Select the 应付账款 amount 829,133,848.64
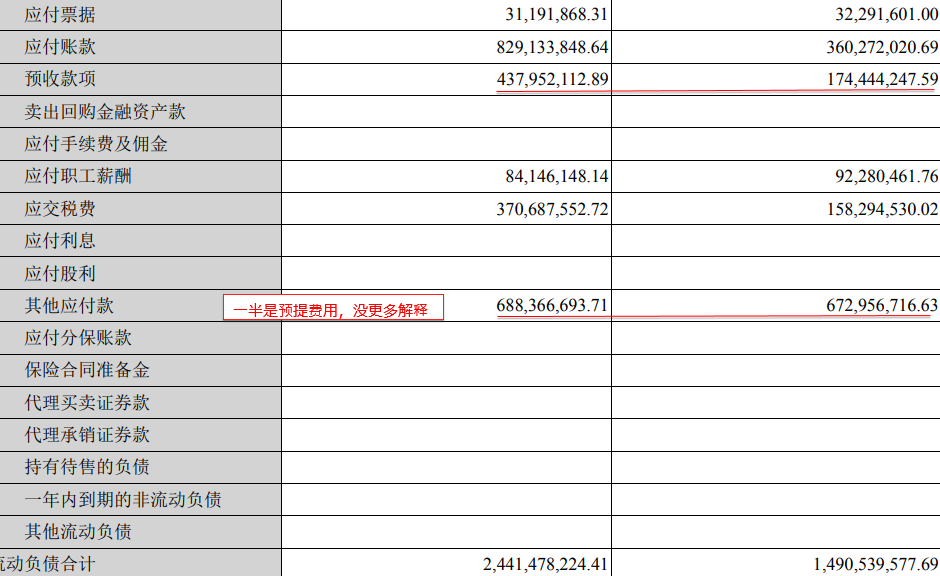The height and width of the screenshot is (576, 940). tap(552, 47)
